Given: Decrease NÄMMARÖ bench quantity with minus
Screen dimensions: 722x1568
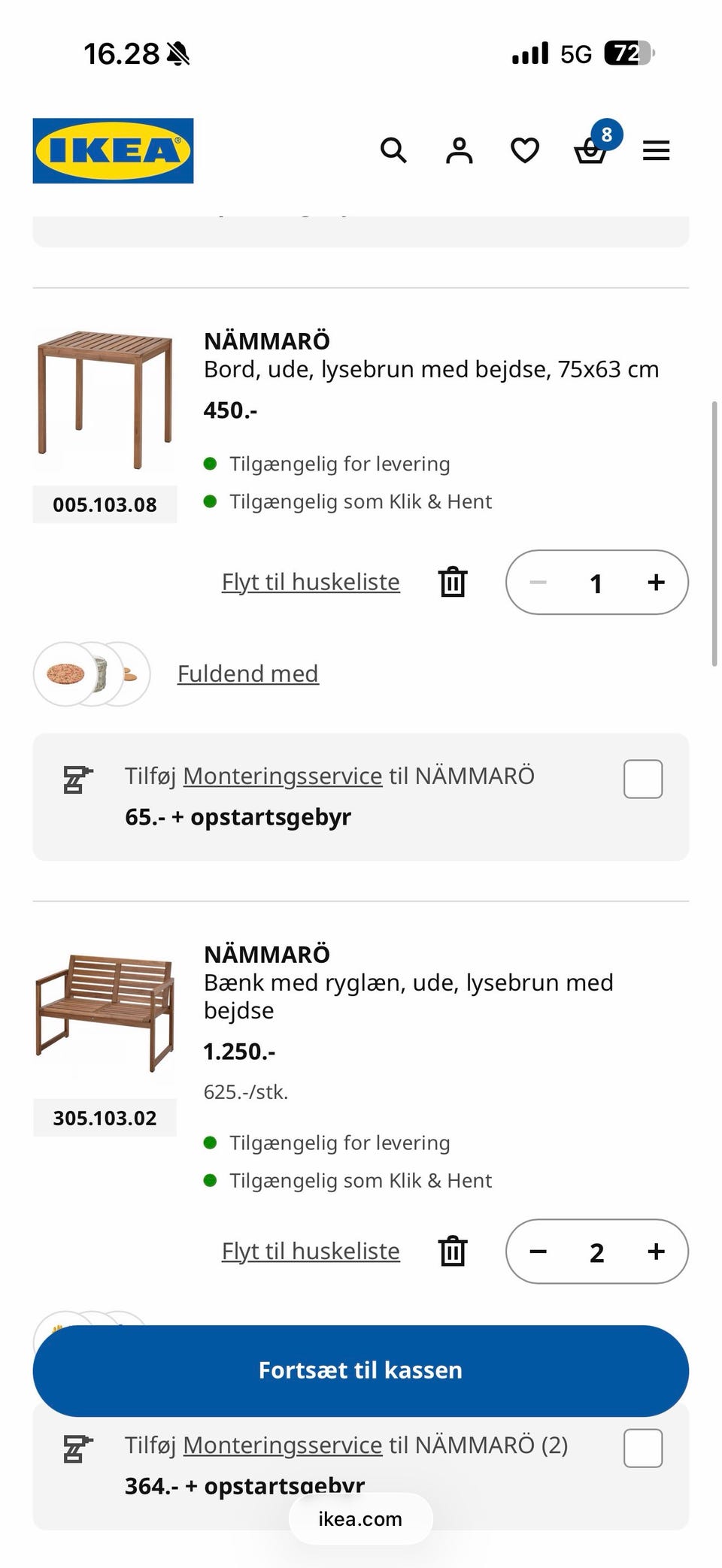Looking at the screenshot, I should pos(538,1251).
